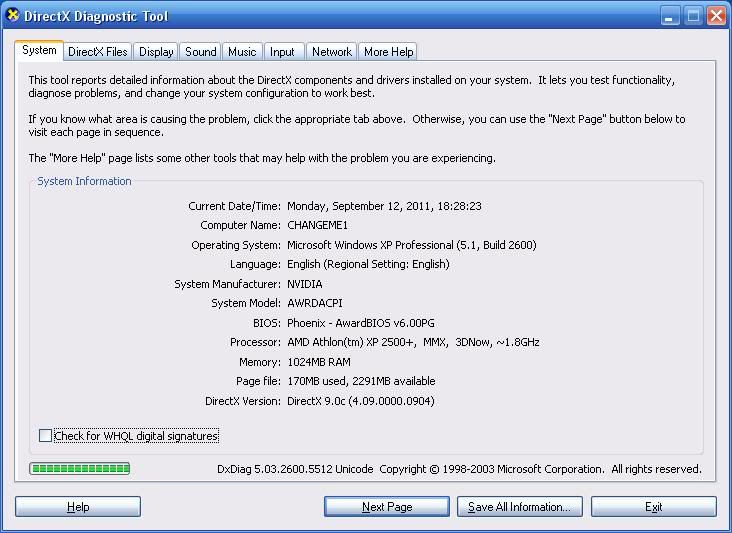Screen dimensions: 732x533
Task: View the More Help tab
Action: 388,52
